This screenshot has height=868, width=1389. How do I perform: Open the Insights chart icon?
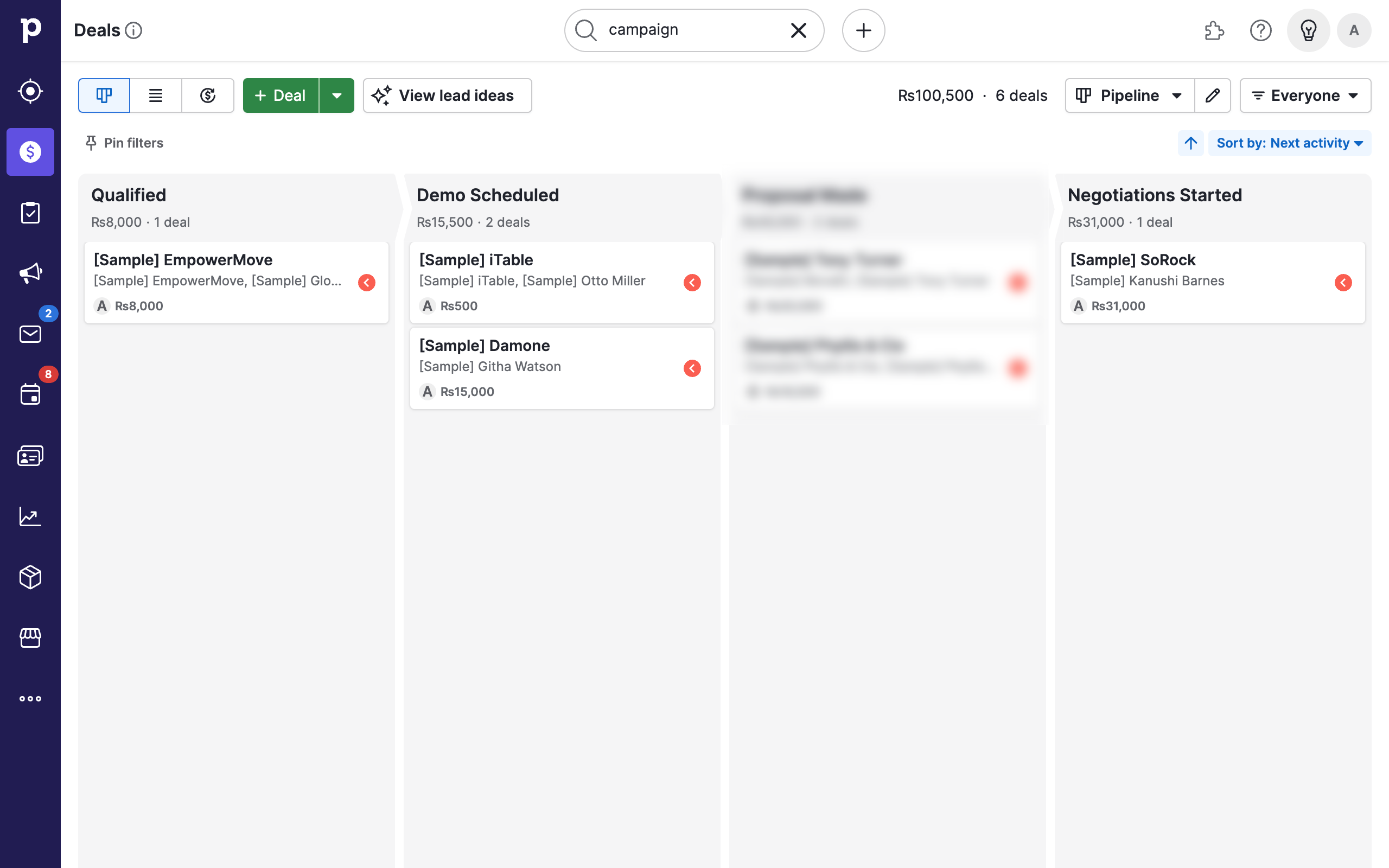(30, 516)
